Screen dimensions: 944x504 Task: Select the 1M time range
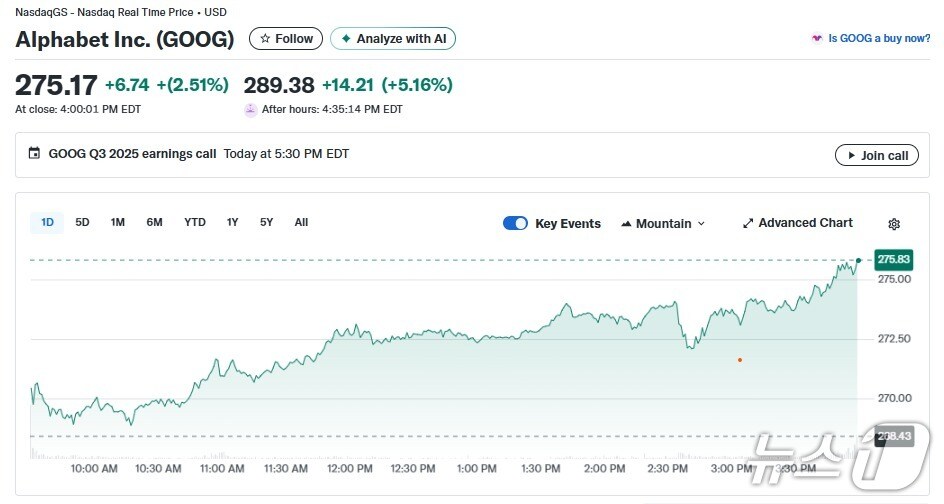tap(118, 222)
